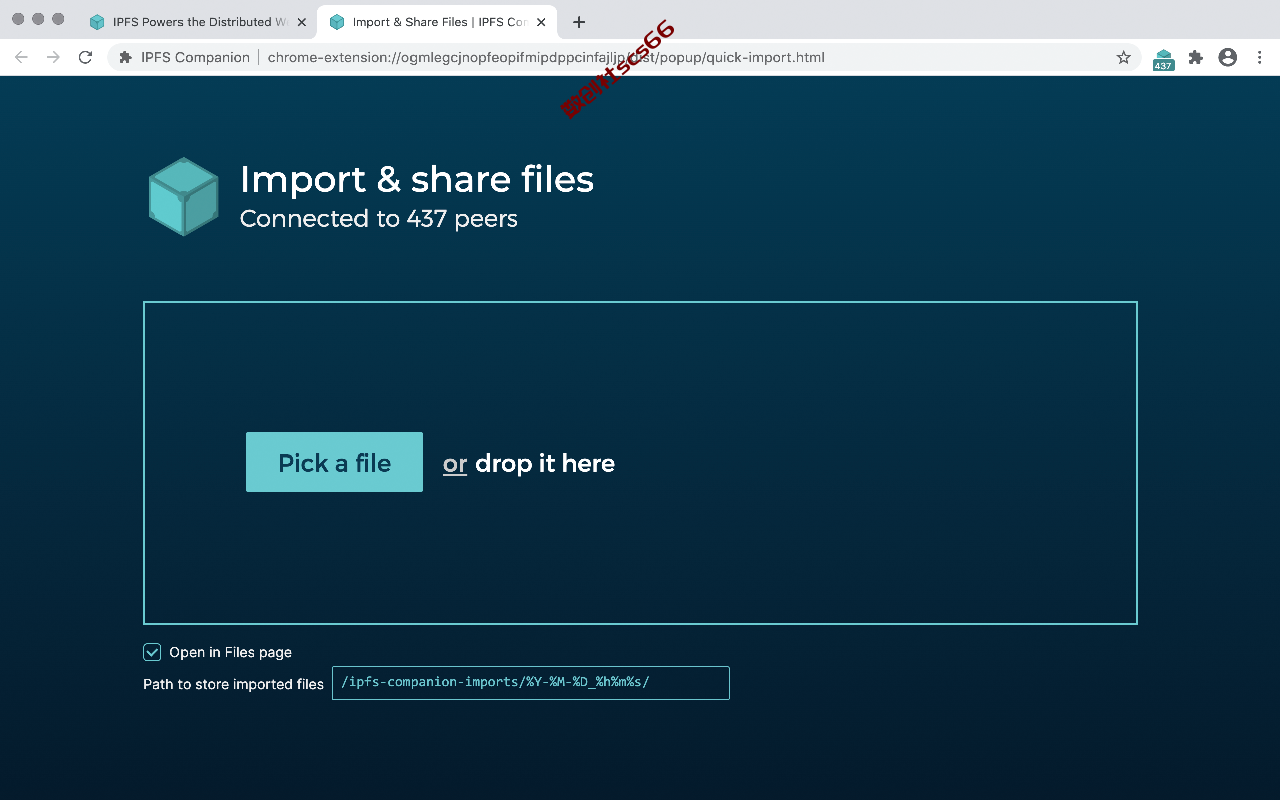
Task: Open the Chrome profile account menu
Action: [x=1227, y=57]
